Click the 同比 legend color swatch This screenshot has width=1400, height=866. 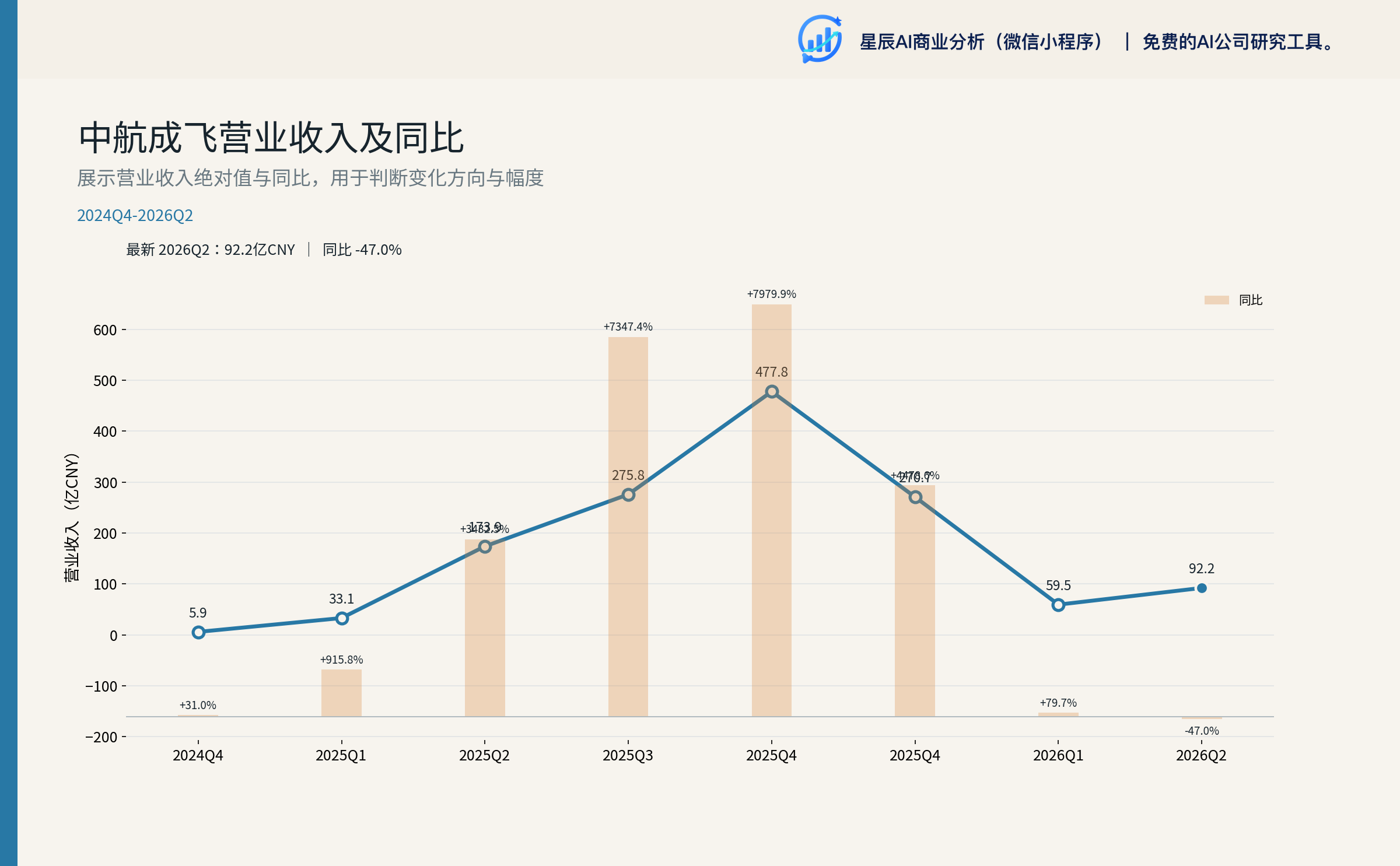click(x=1216, y=300)
